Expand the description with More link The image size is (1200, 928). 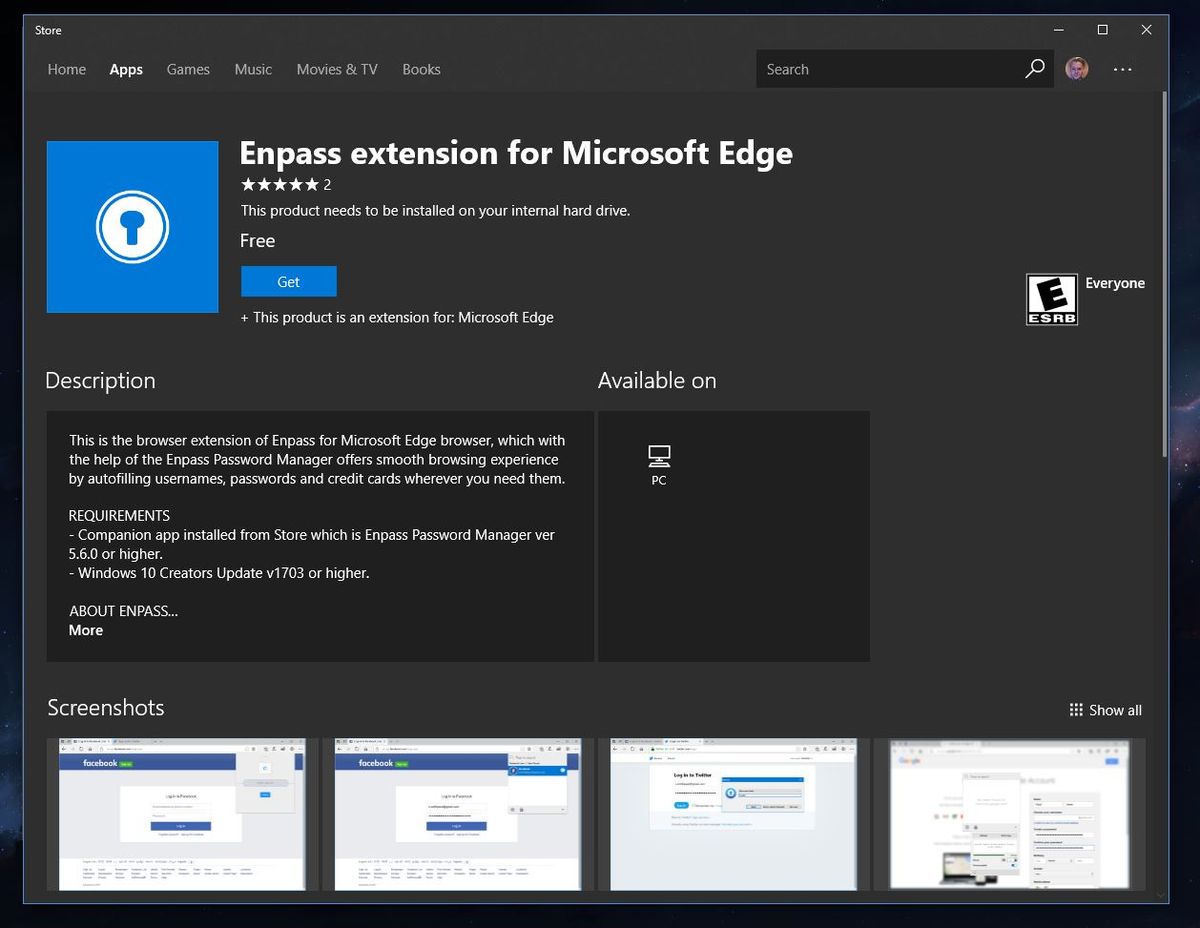coord(85,630)
